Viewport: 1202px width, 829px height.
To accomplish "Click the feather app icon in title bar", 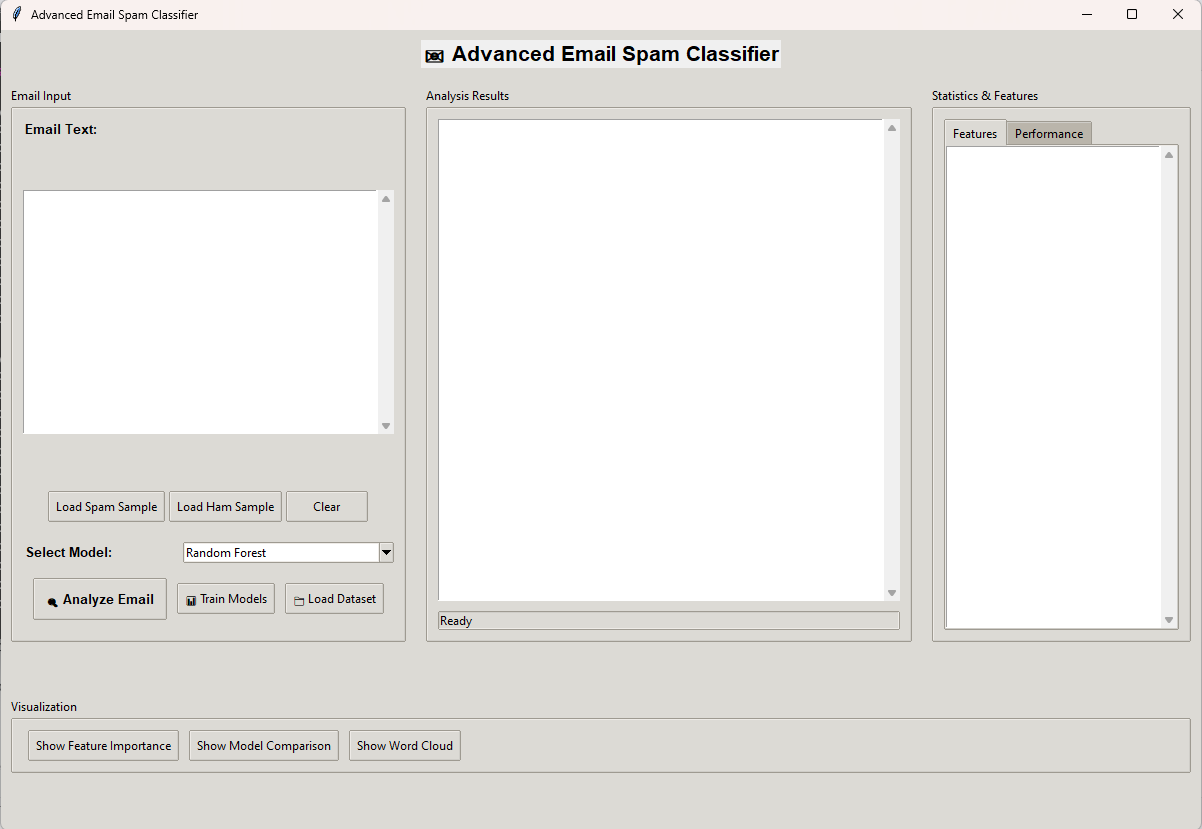I will click(16, 15).
